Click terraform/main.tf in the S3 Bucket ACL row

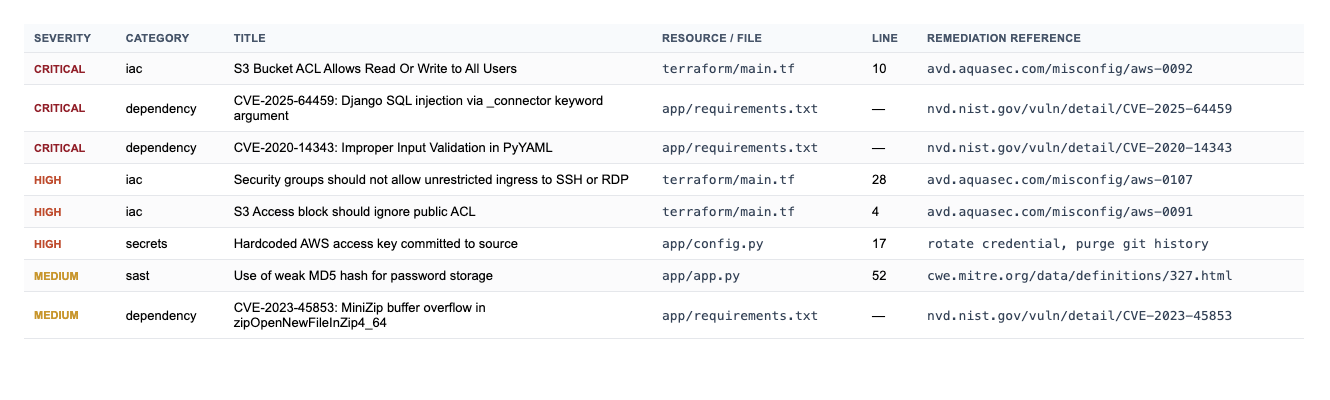[728, 69]
